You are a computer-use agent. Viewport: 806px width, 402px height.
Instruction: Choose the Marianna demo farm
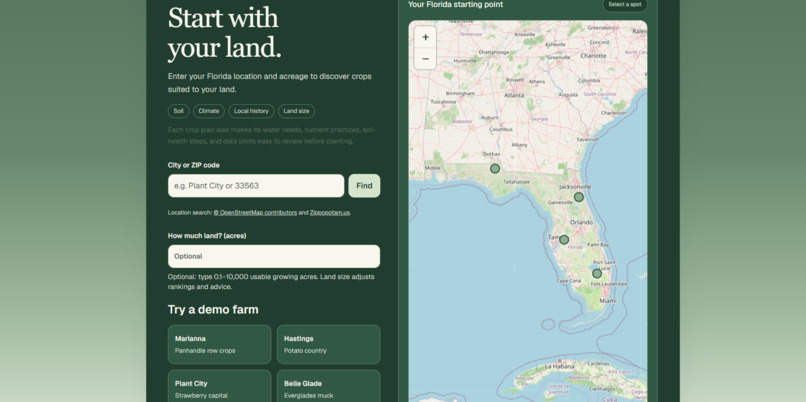pos(219,344)
